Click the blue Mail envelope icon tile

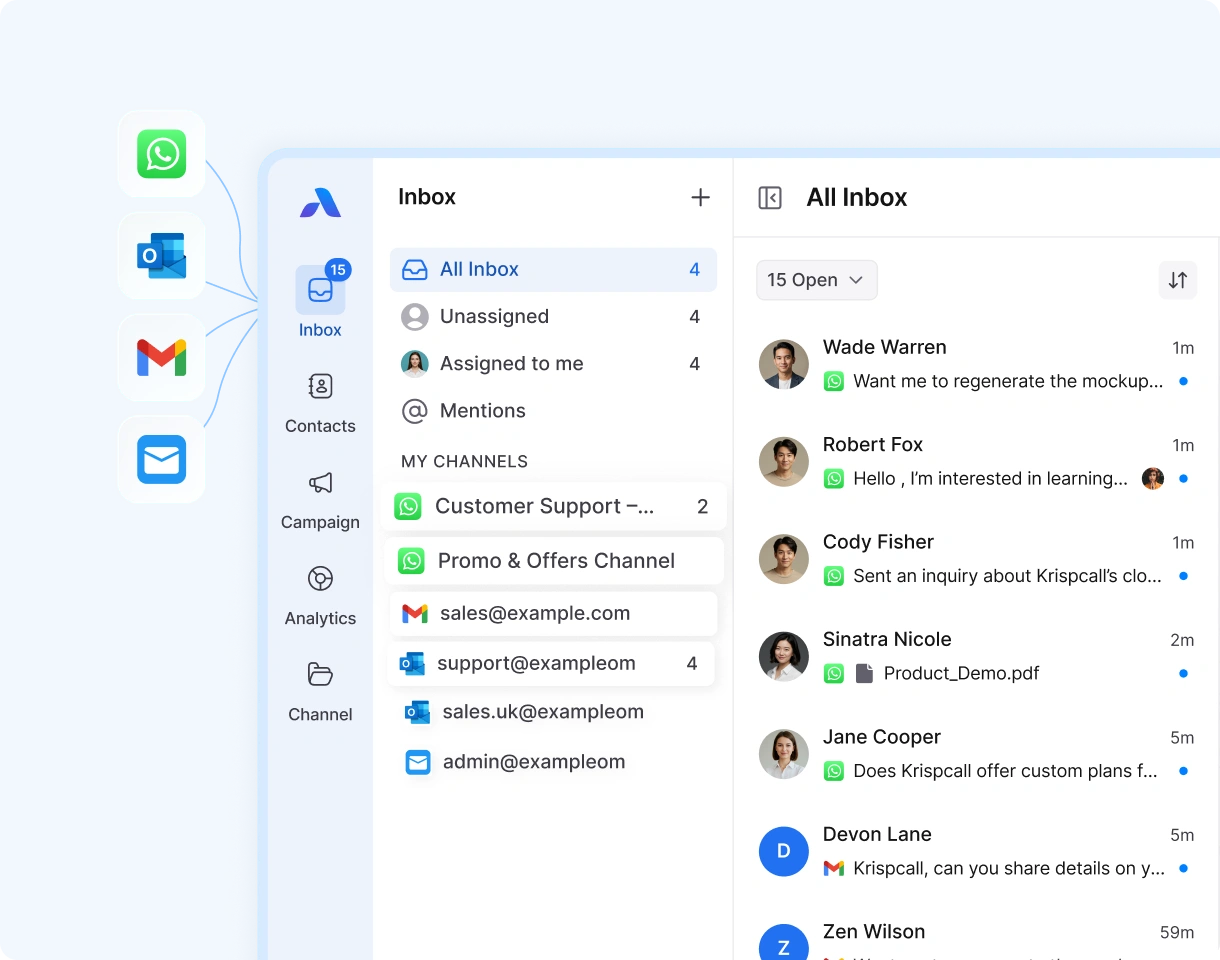point(161,460)
